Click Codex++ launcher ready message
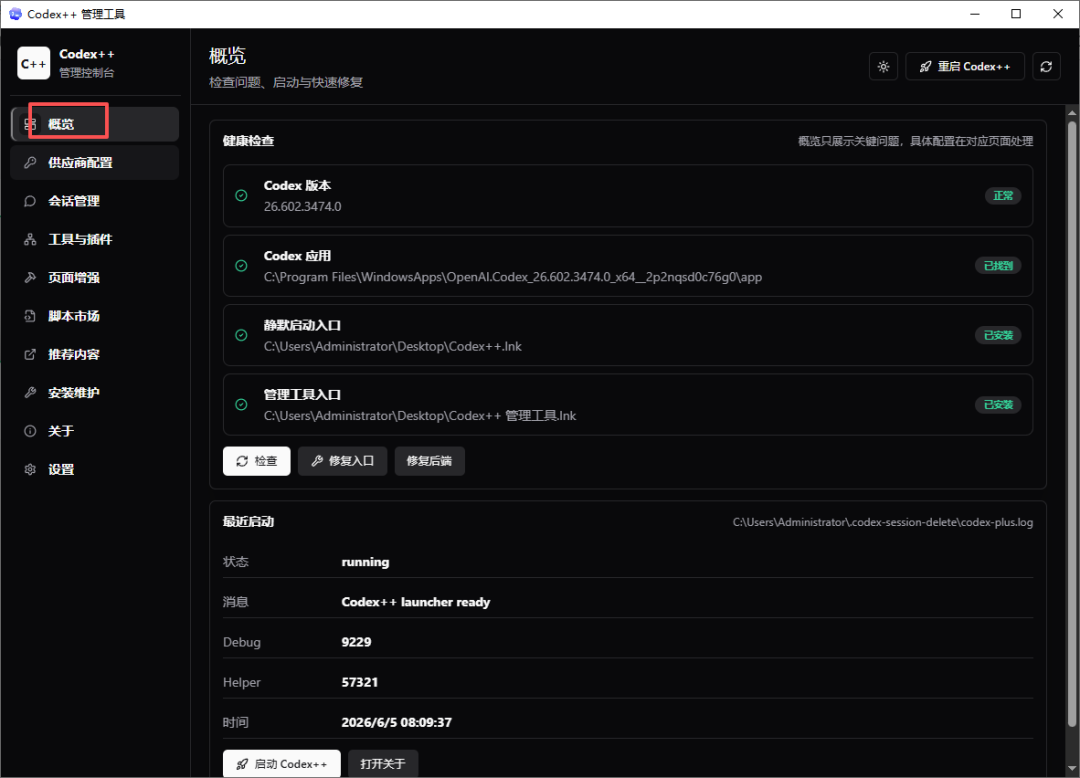The height and width of the screenshot is (778, 1080). pyautogui.click(x=416, y=602)
